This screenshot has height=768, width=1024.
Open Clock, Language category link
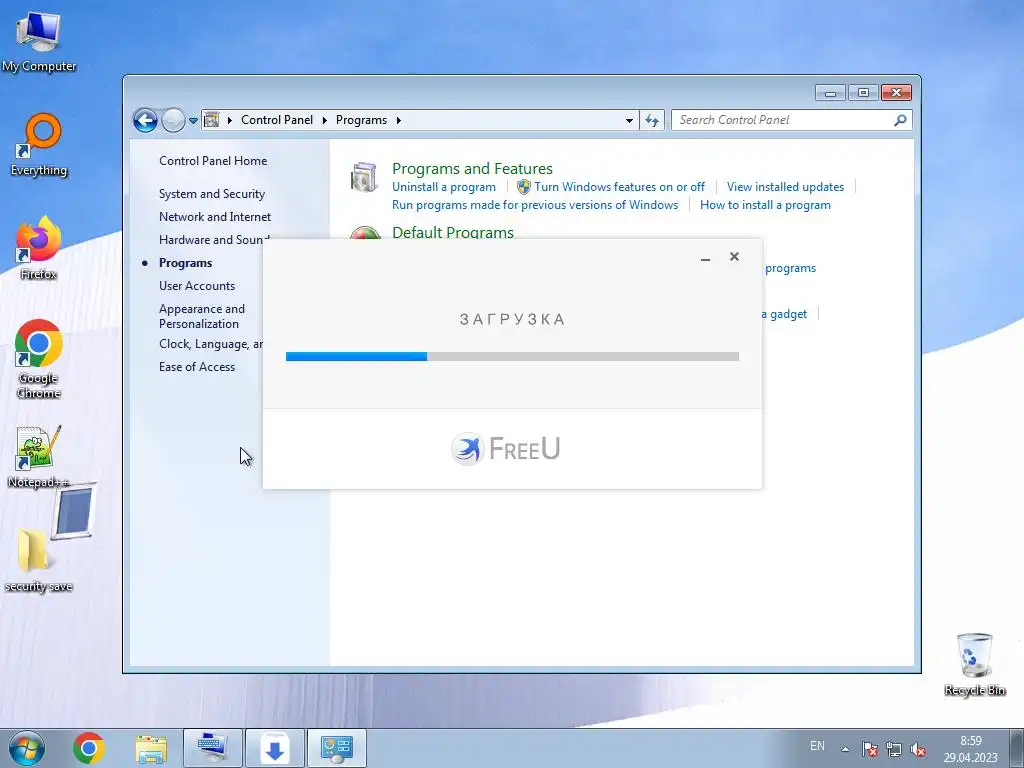(210, 344)
